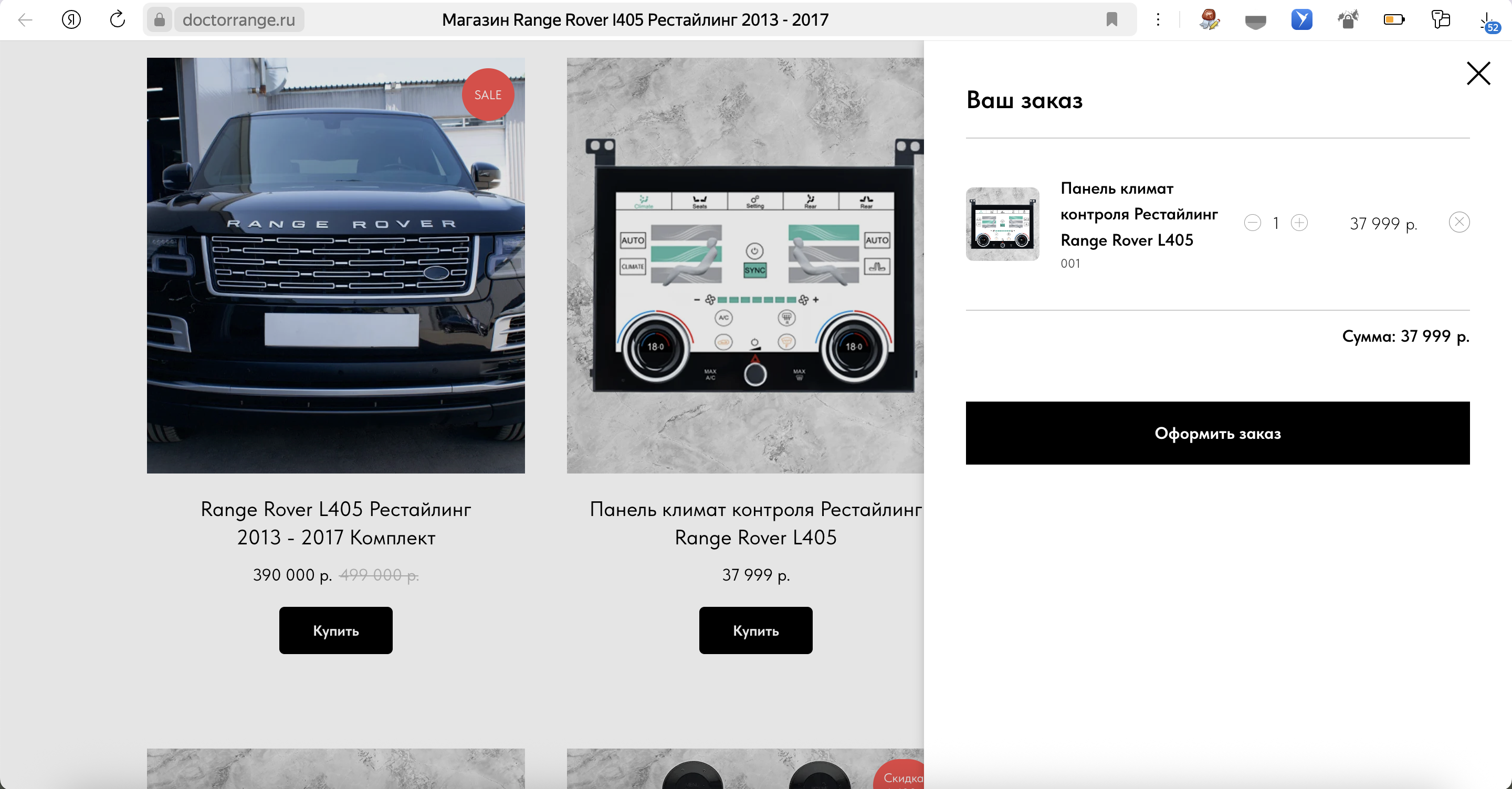The width and height of the screenshot is (1512, 789).
Task: Open product title Панель климат контроля Рестайлинг
Action: coord(755,523)
